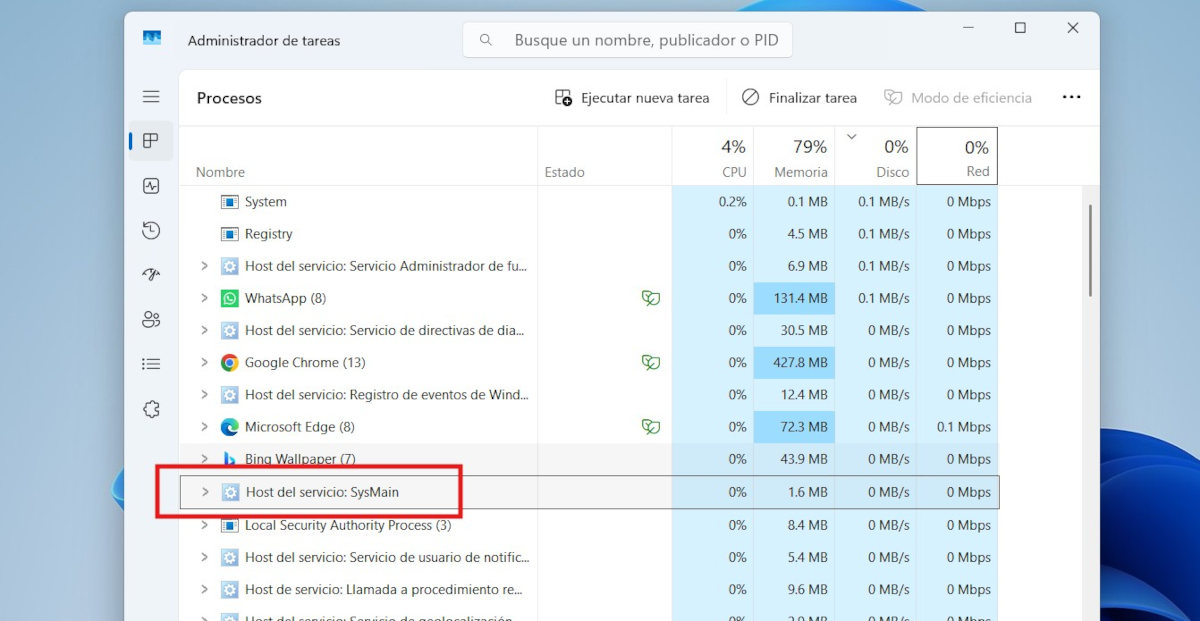Open the Services sidebar icon
The width and height of the screenshot is (1200, 621).
coord(151,409)
